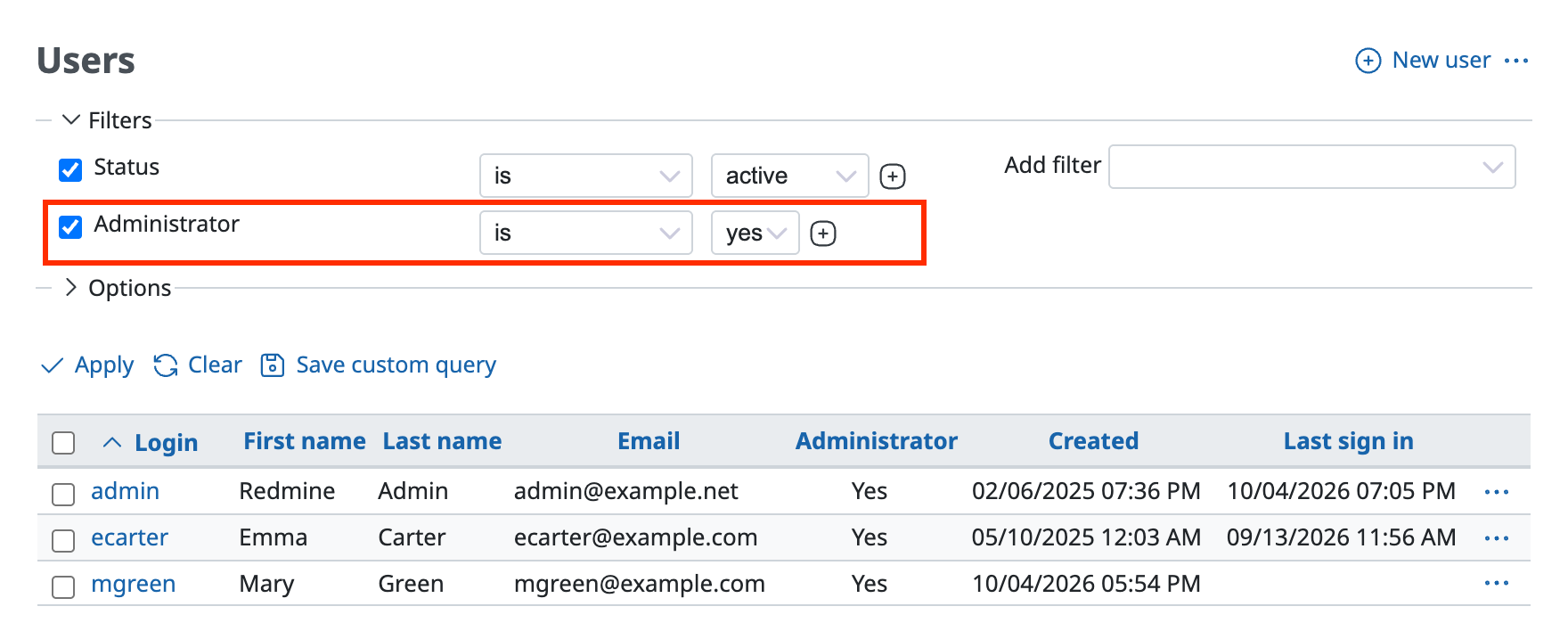Open the mgreen user profile link
This screenshot has height=631, width=1568.
click(134, 584)
